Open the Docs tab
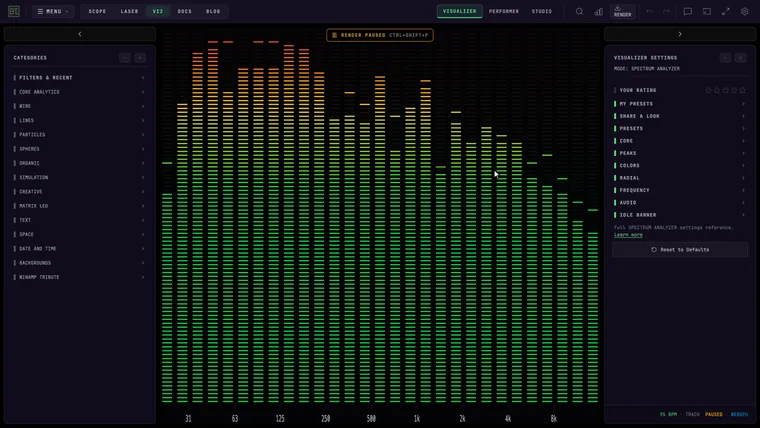Viewport: 760px width, 428px height. [x=185, y=11]
